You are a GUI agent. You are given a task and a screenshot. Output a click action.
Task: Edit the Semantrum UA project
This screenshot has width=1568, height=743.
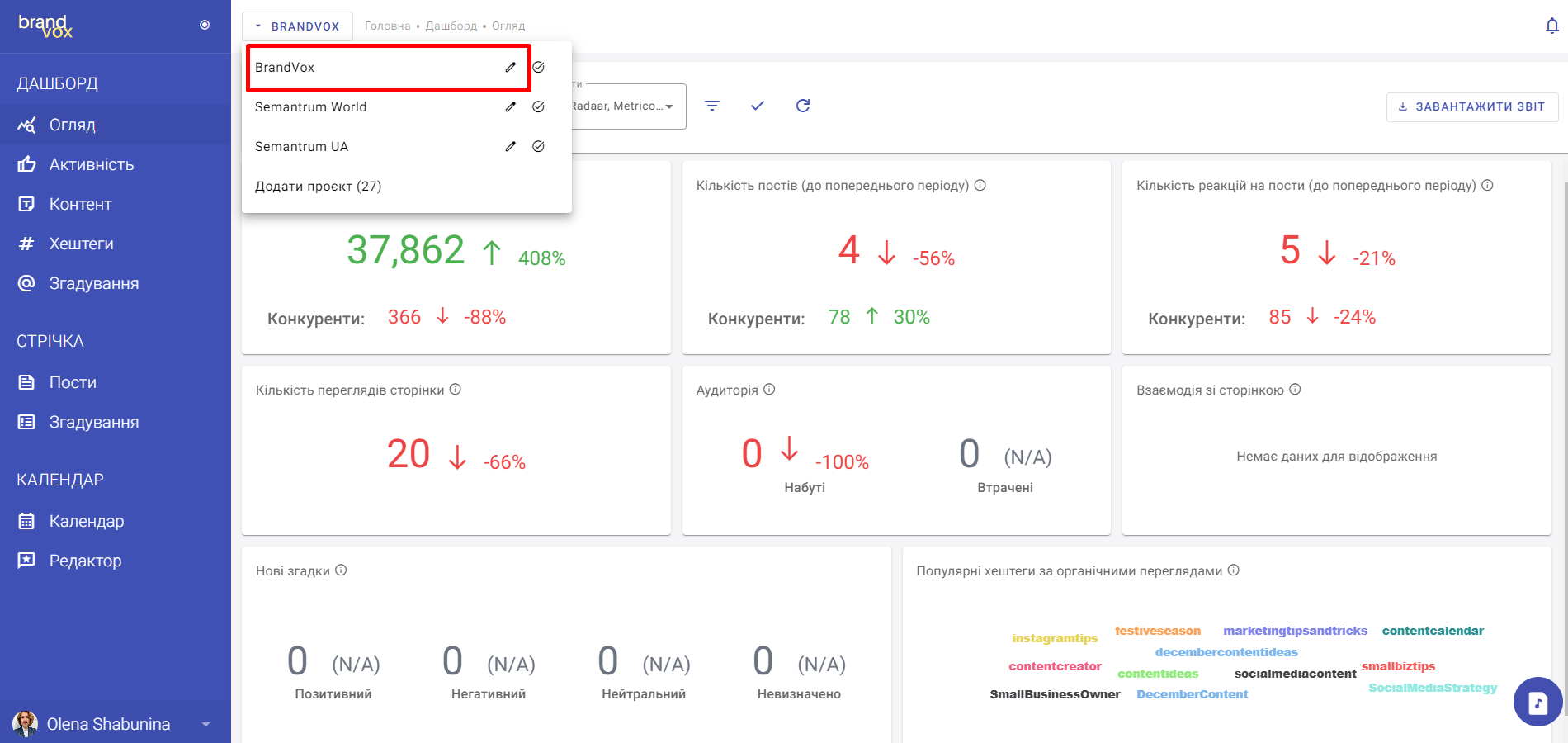coord(510,146)
